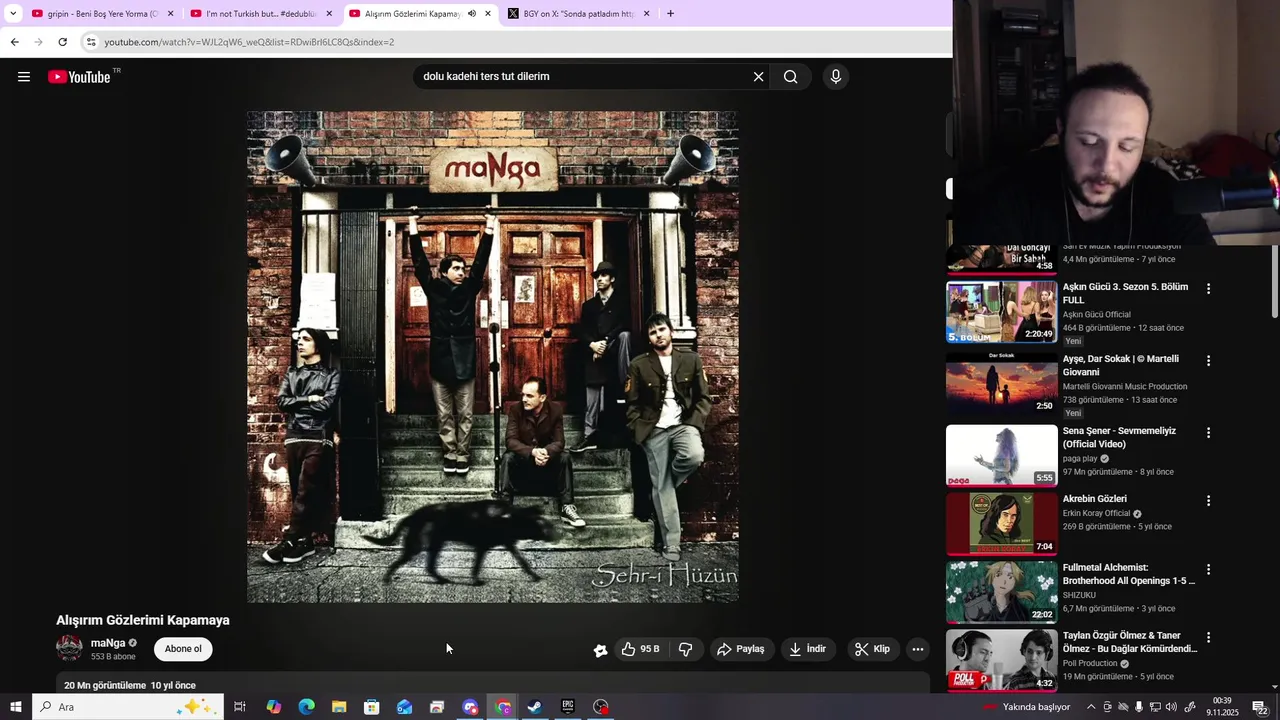Open Task View on taskbar
The image size is (1280, 720).
(240, 707)
